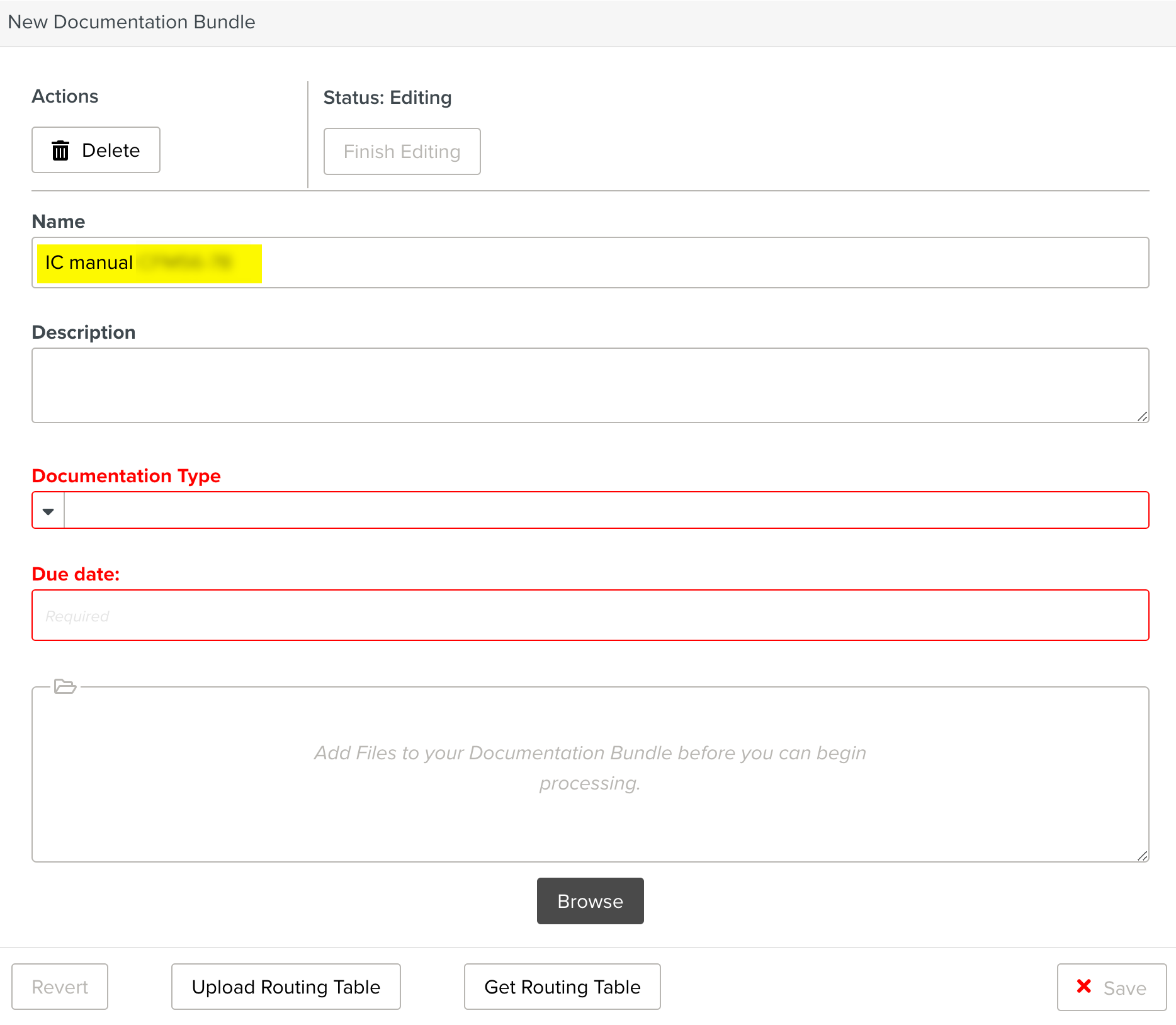Click the Revert button
Image resolution: width=1176 pixels, height=1025 pixels.
pyautogui.click(x=60, y=987)
